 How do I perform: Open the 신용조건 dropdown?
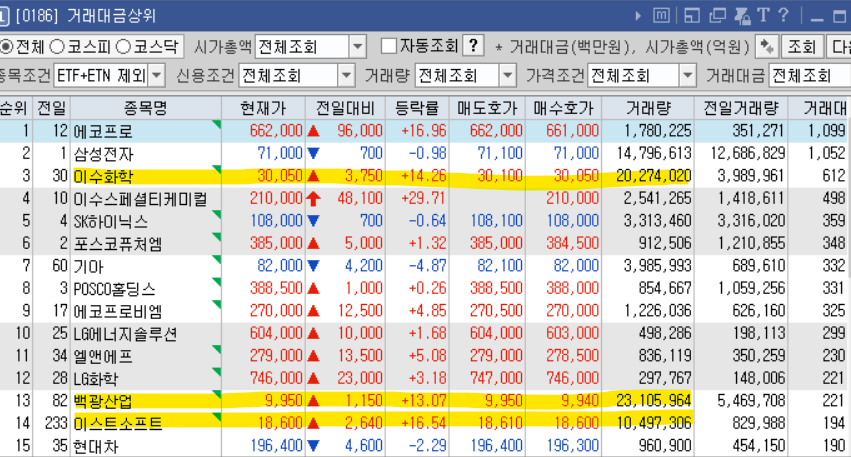point(346,75)
